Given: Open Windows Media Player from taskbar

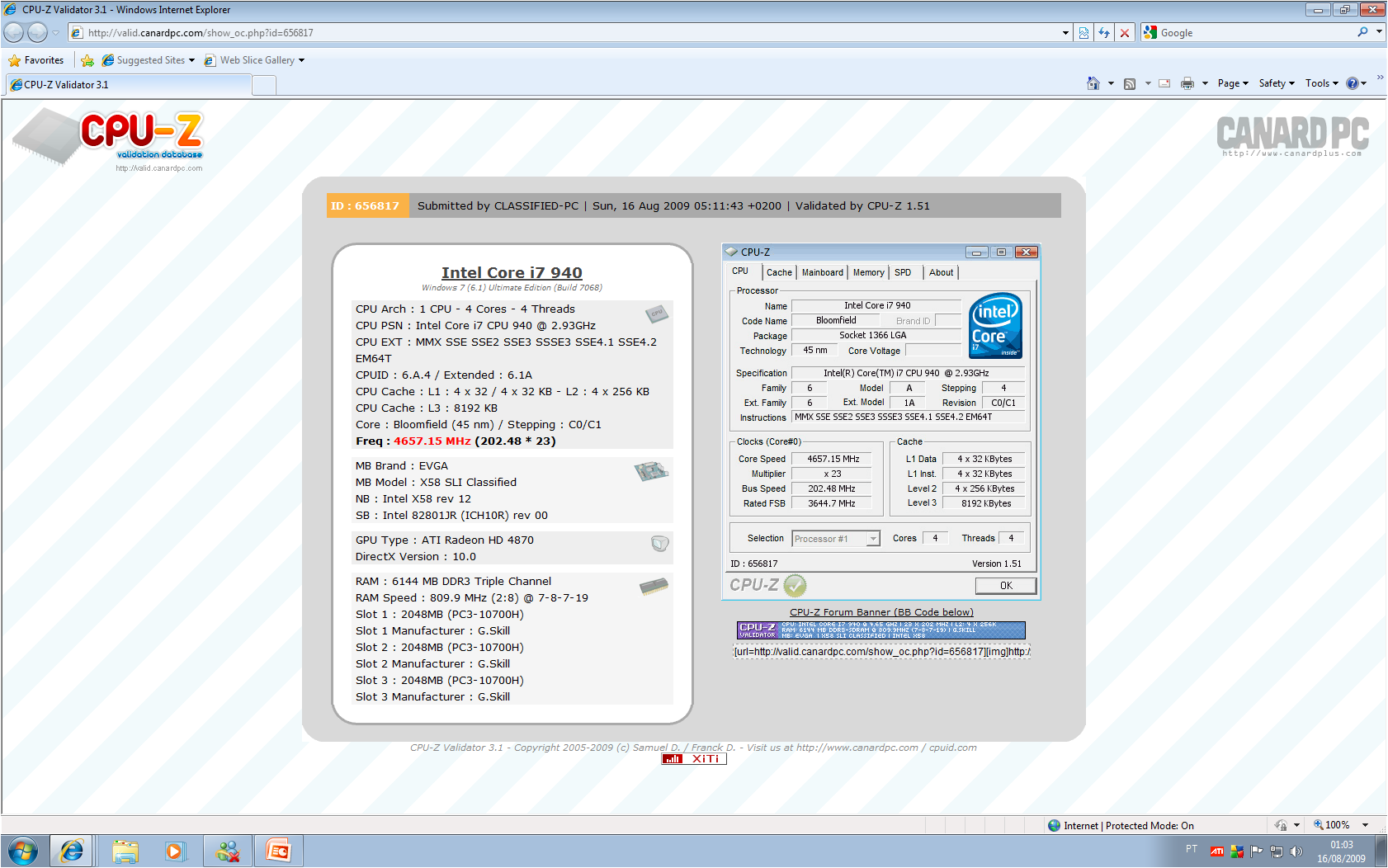Looking at the screenshot, I should pyautogui.click(x=175, y=851).
